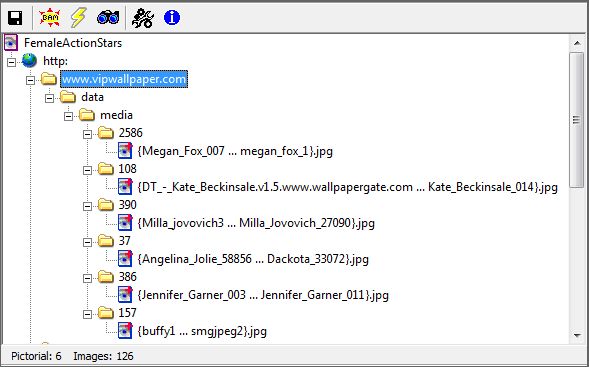Collapse the data folder node

tap(50, 98)
